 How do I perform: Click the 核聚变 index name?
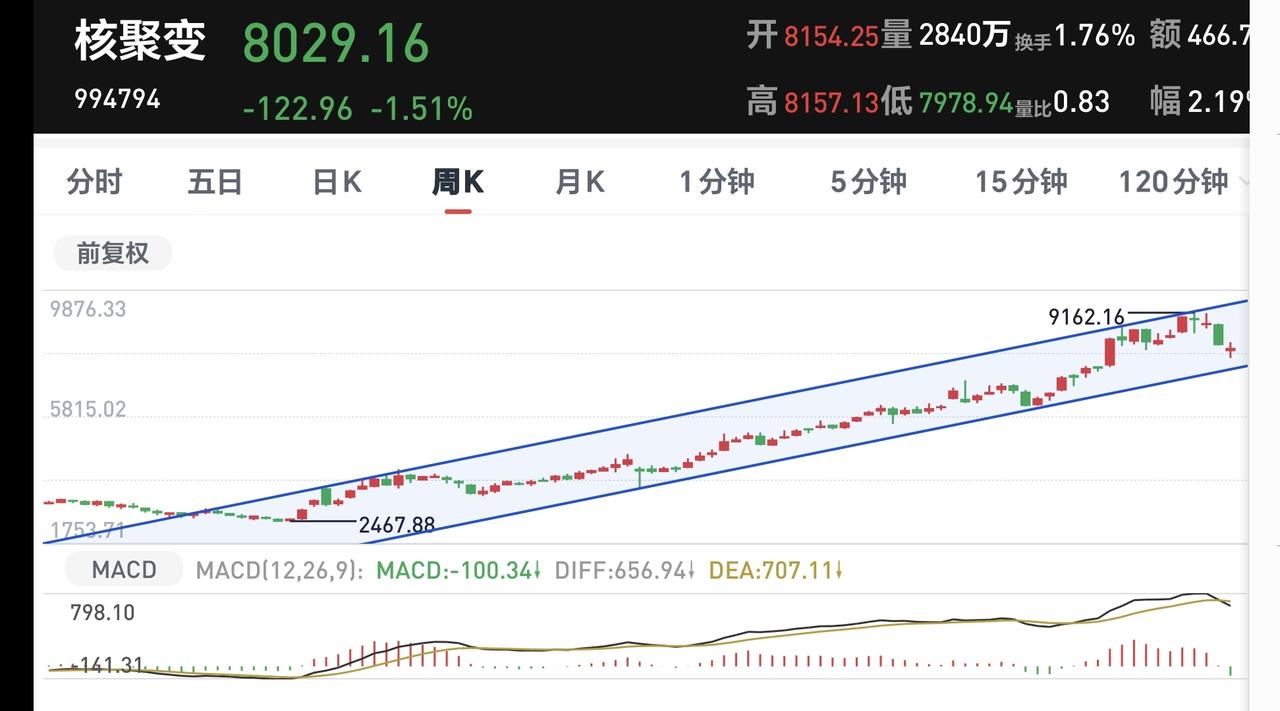[x=140, y=41]
